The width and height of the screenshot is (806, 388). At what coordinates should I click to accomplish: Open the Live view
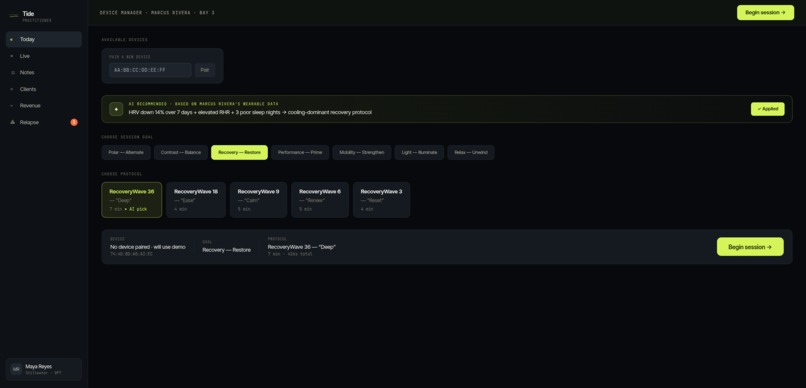click(44, 56)
